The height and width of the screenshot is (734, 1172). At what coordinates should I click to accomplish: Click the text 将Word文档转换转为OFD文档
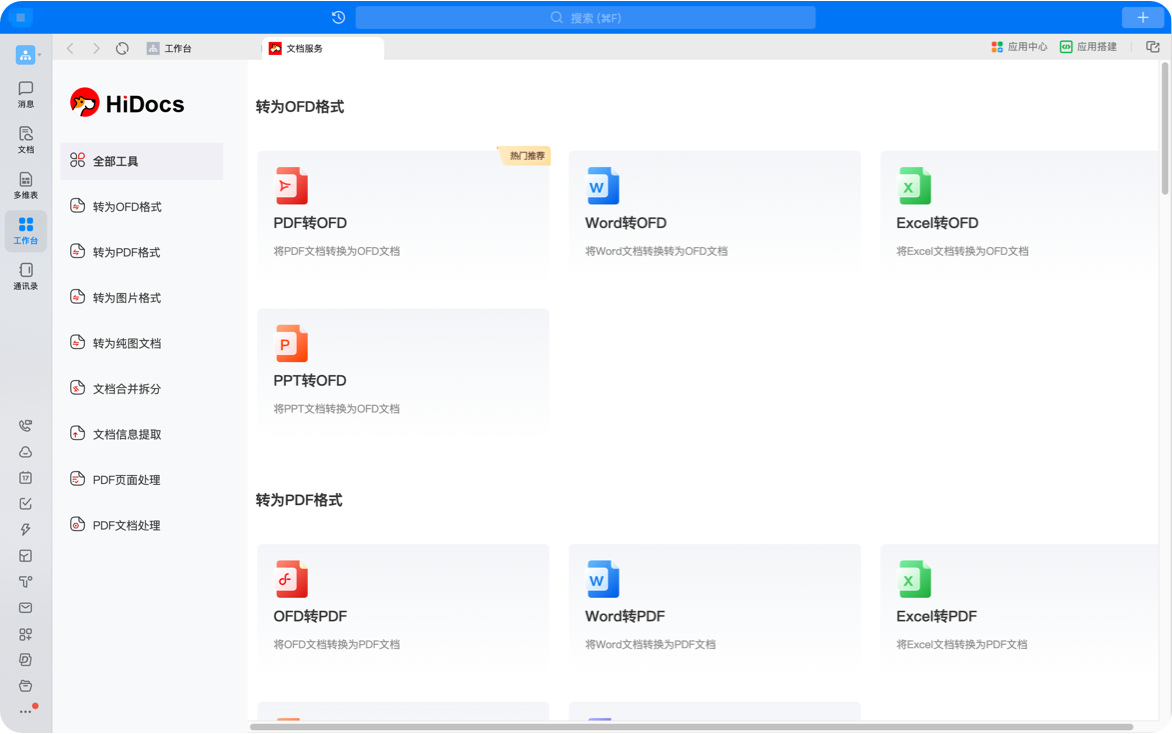pyautogui.click(x=656, y=251)
